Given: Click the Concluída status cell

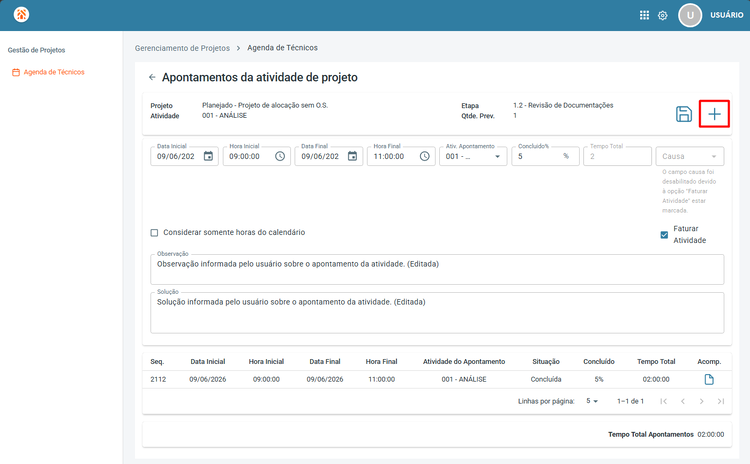Looking at the screenshot, I should point(546,379).
